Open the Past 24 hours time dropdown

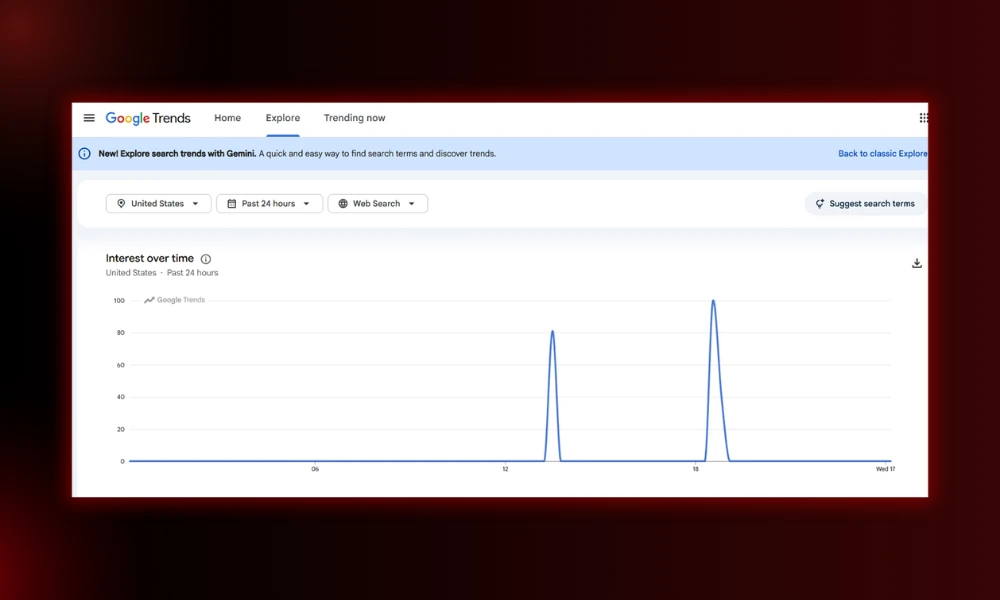[269, 203]
